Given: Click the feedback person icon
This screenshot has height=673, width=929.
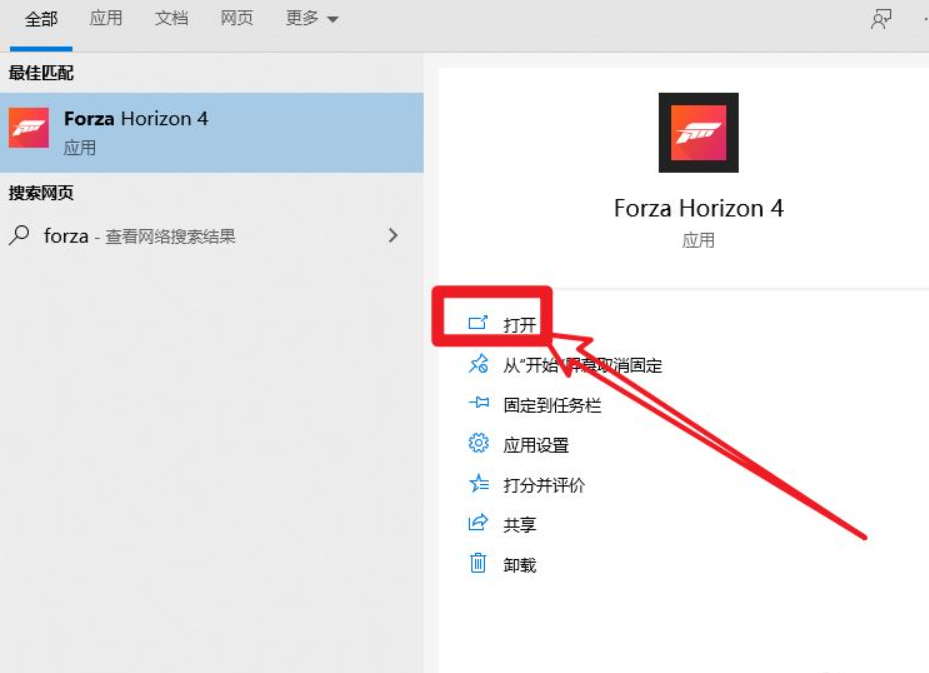Looking at the screenshot, I should click(881, 20).
